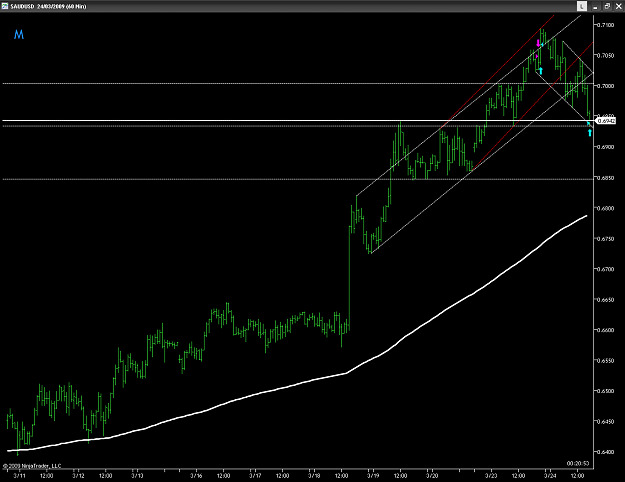
Task: Click the current price marker 0.6942
Action: (607, 120)
